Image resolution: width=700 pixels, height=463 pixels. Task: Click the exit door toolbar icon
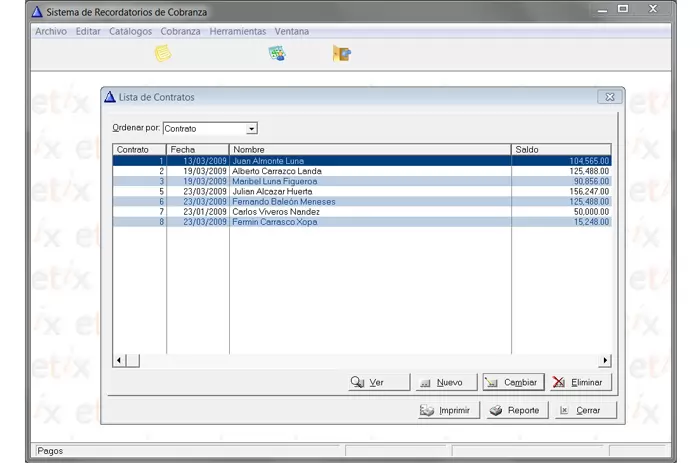pyautogui.click(x=342, y=54)
